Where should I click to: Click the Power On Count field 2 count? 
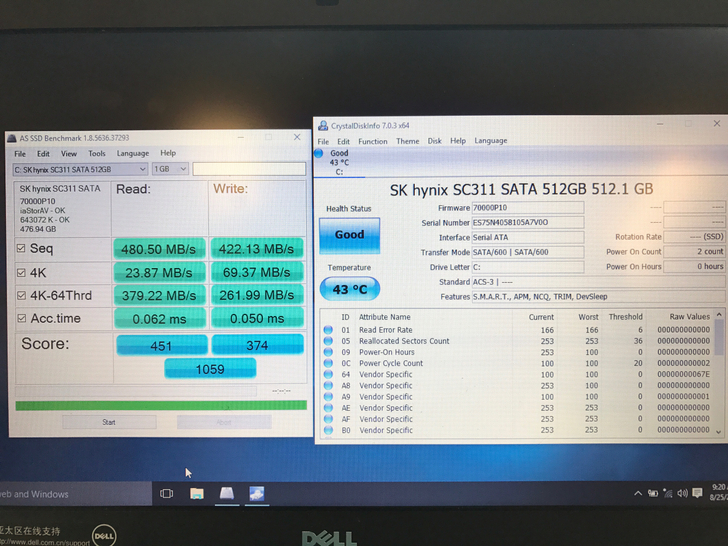pos(694,251)
